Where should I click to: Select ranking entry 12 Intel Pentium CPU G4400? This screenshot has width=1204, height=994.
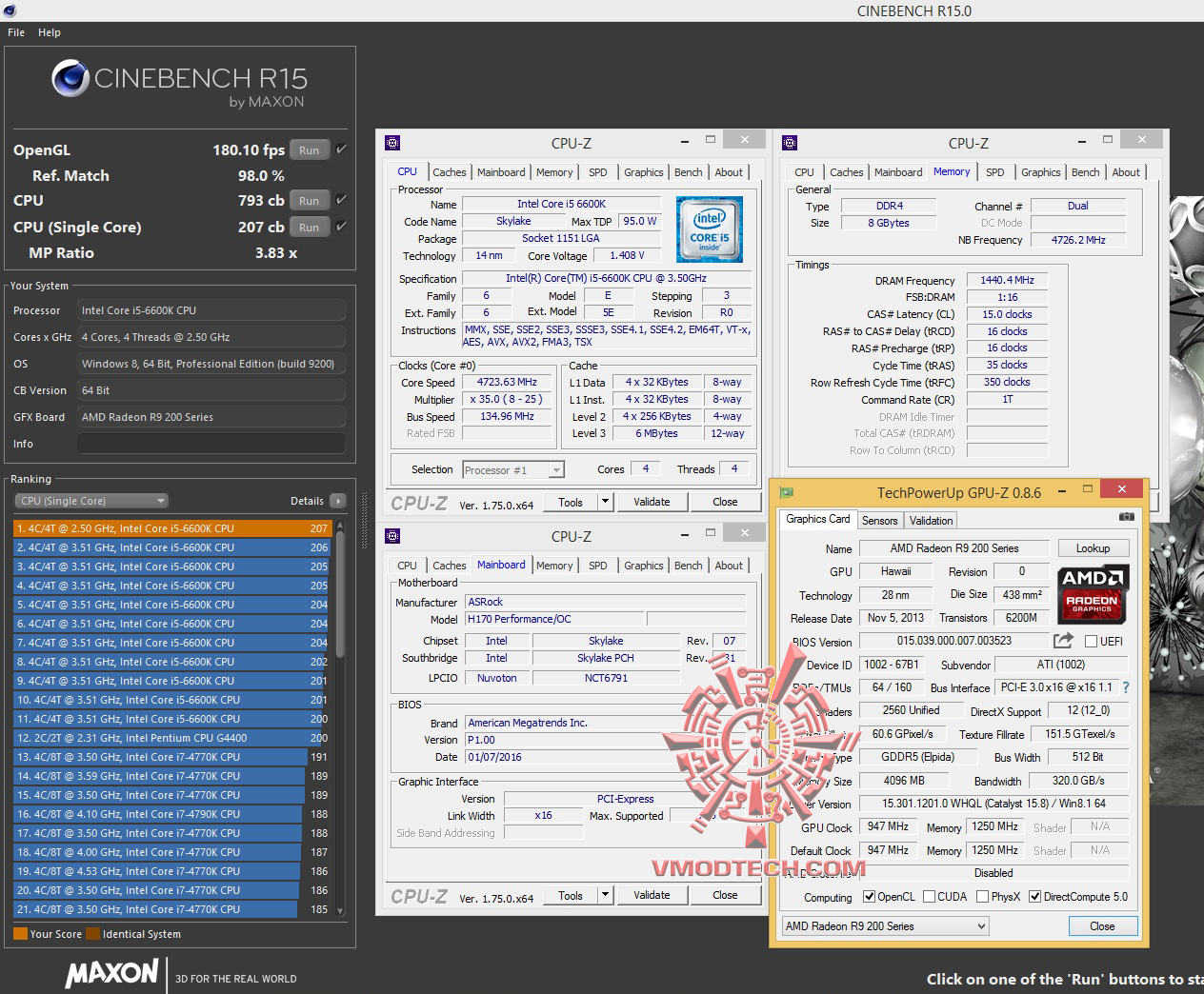pyautogui.click(x=171, y=738)
